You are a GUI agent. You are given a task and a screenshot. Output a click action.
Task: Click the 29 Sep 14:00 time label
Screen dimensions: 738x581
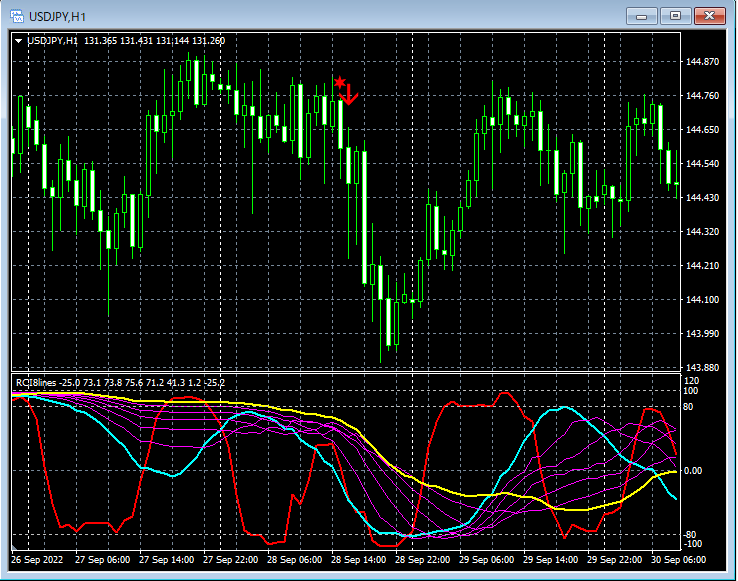[551, 560]
